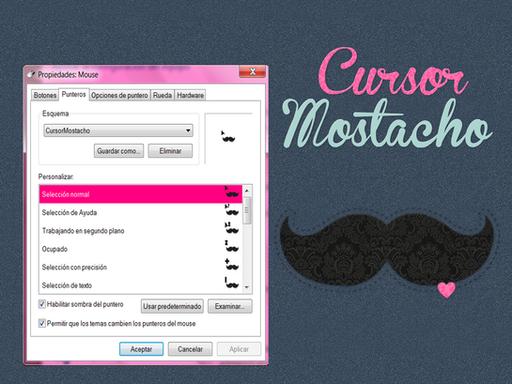Select the Selección normal row
The width and height of the screenshot is (512, 384).
pyautogui.click(x=140, y=194)
